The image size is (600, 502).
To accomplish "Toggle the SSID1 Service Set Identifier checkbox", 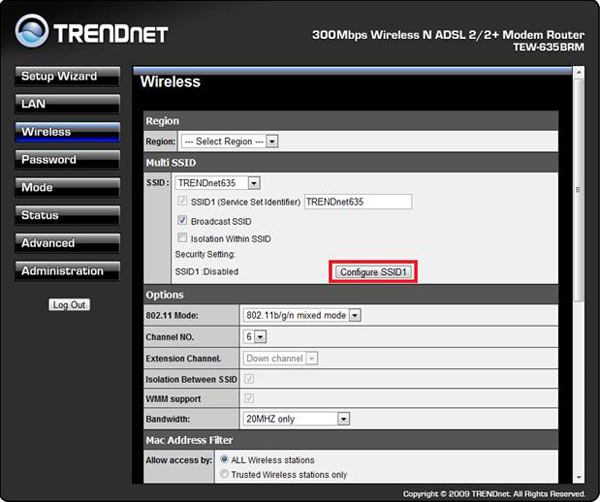I will [182, 201].
